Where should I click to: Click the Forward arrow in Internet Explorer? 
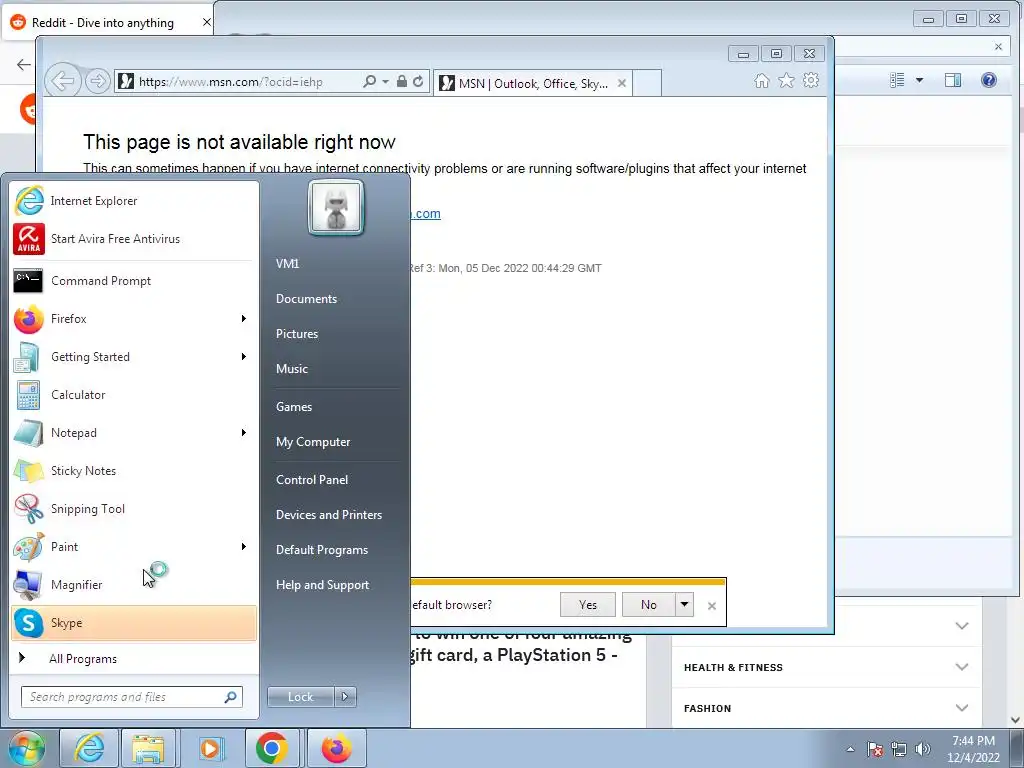97,82
